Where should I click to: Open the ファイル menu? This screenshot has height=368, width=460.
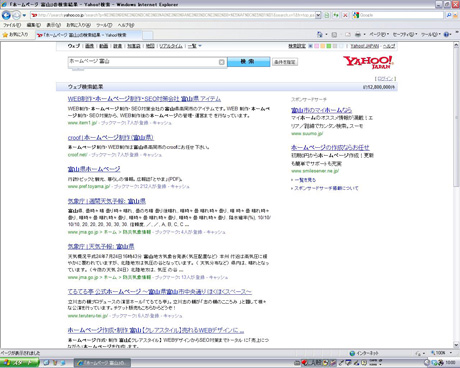pos(12,25)
